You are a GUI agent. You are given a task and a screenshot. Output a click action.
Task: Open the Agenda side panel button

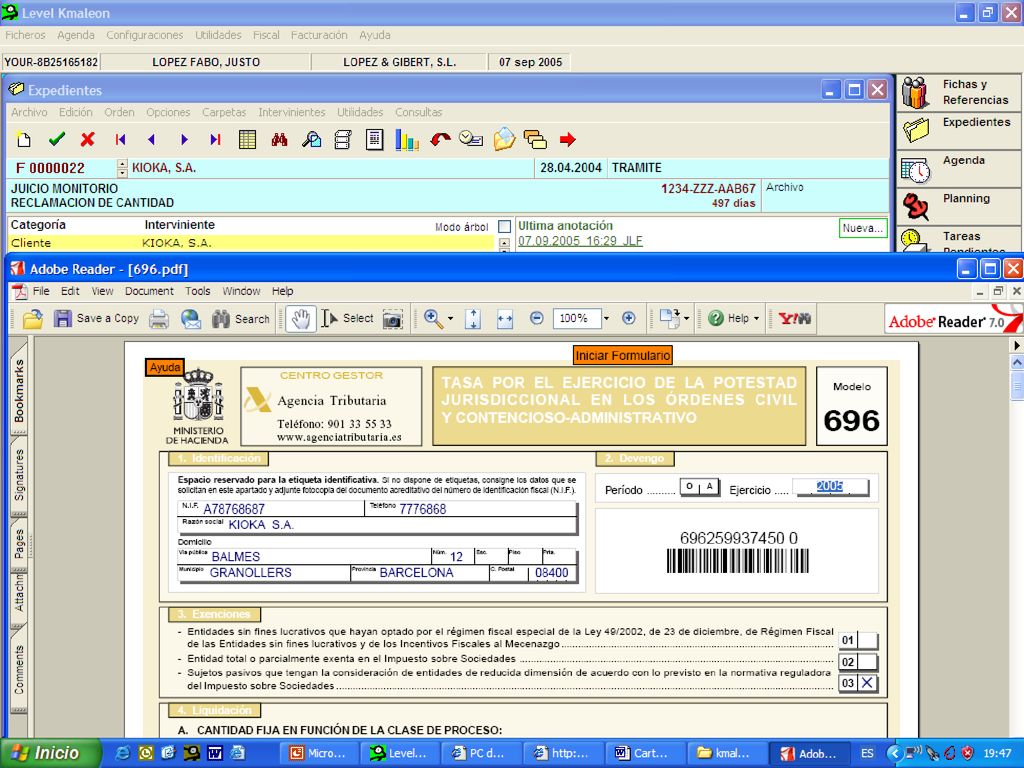[x=957, y=169]
